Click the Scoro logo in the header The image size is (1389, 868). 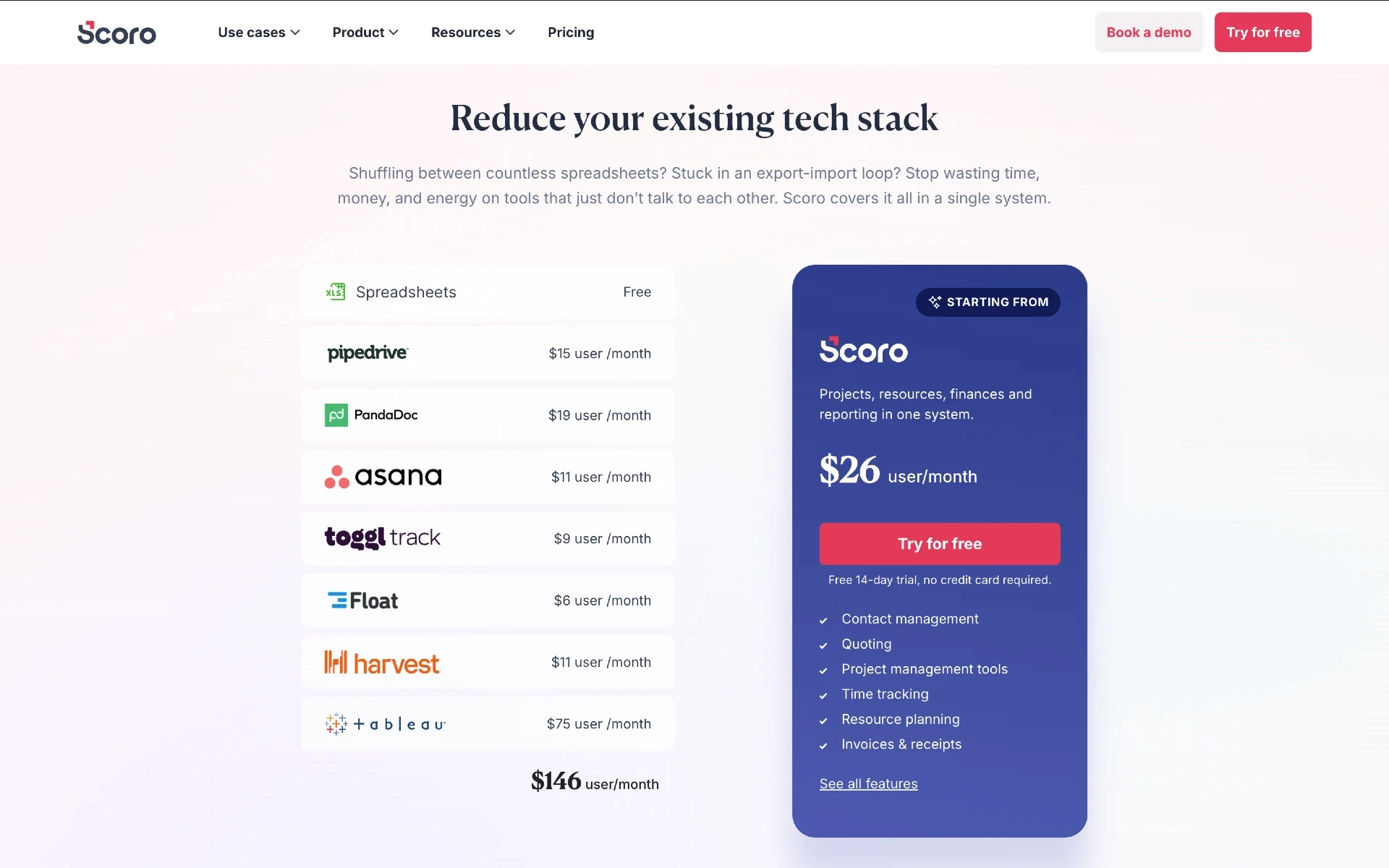click(x=116, y=31)
